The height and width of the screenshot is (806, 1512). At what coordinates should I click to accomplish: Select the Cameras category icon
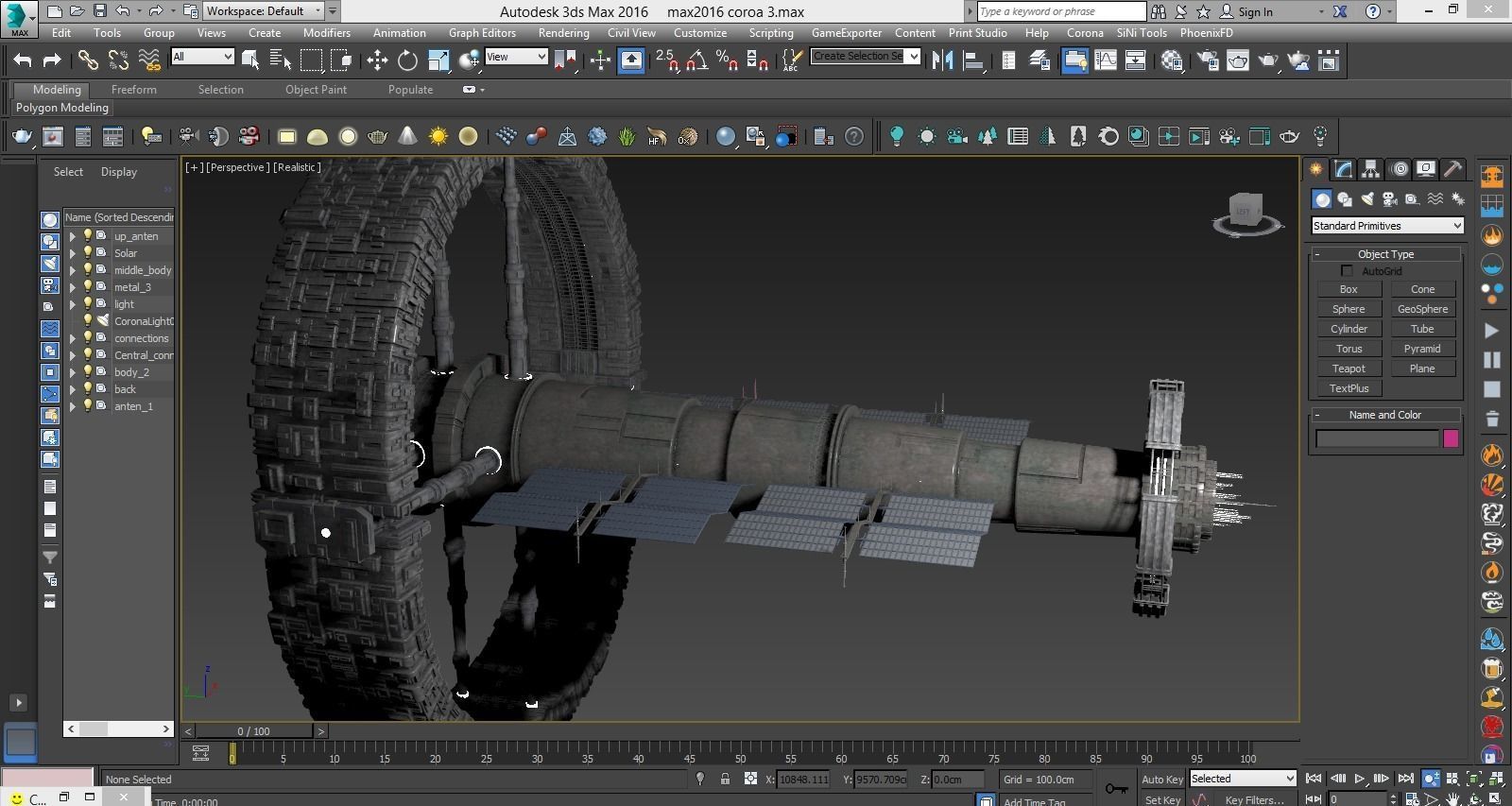[x=1390, y=199]
